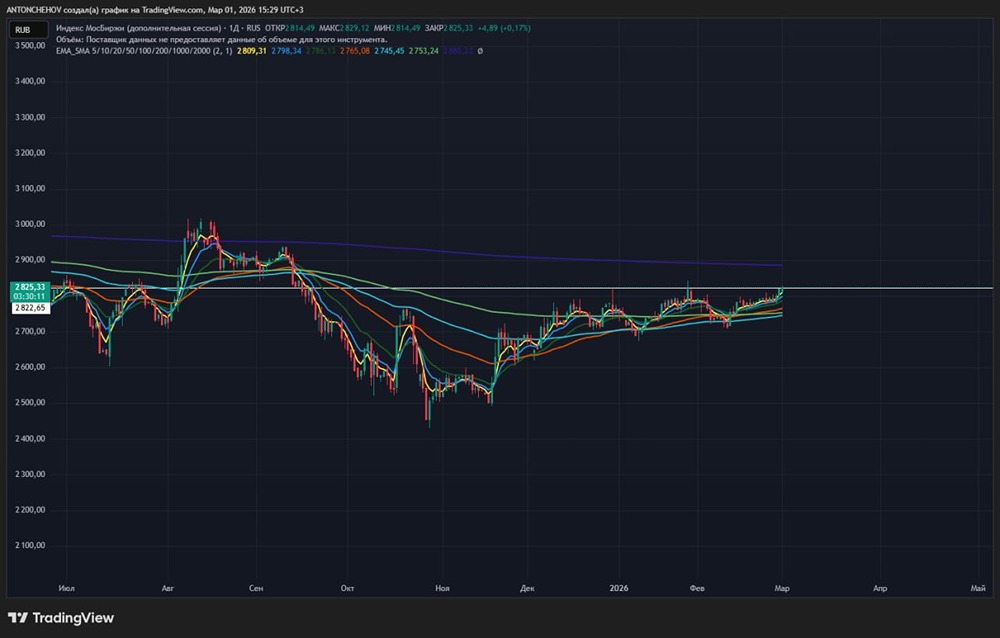Viewport: 1000px width, 638px height.
Task: Click the light green EMA value 2 753,24
Action: (421, 50)
